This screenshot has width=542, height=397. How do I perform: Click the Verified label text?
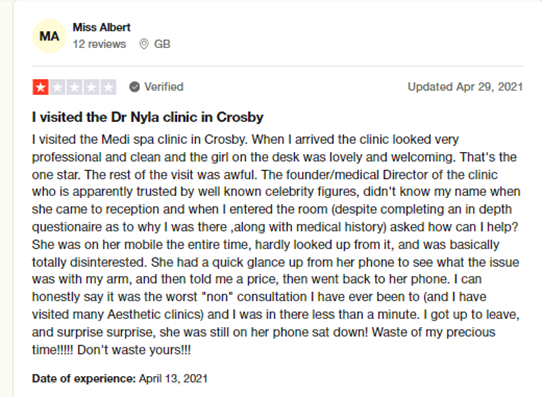(x=163, y=87)
